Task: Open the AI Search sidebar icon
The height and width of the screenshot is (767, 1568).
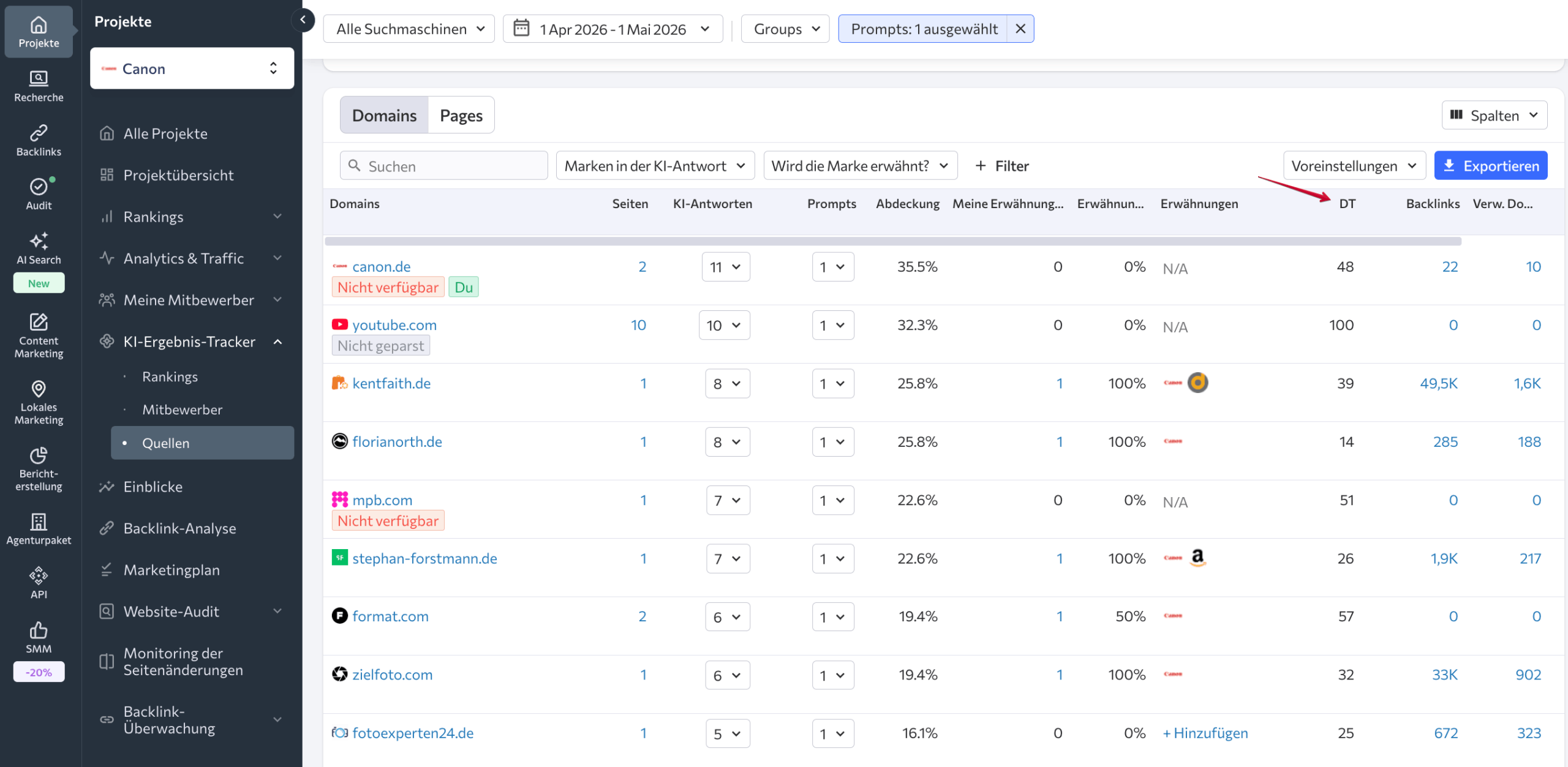Action: pyautogui.click(x=39, y=249)
